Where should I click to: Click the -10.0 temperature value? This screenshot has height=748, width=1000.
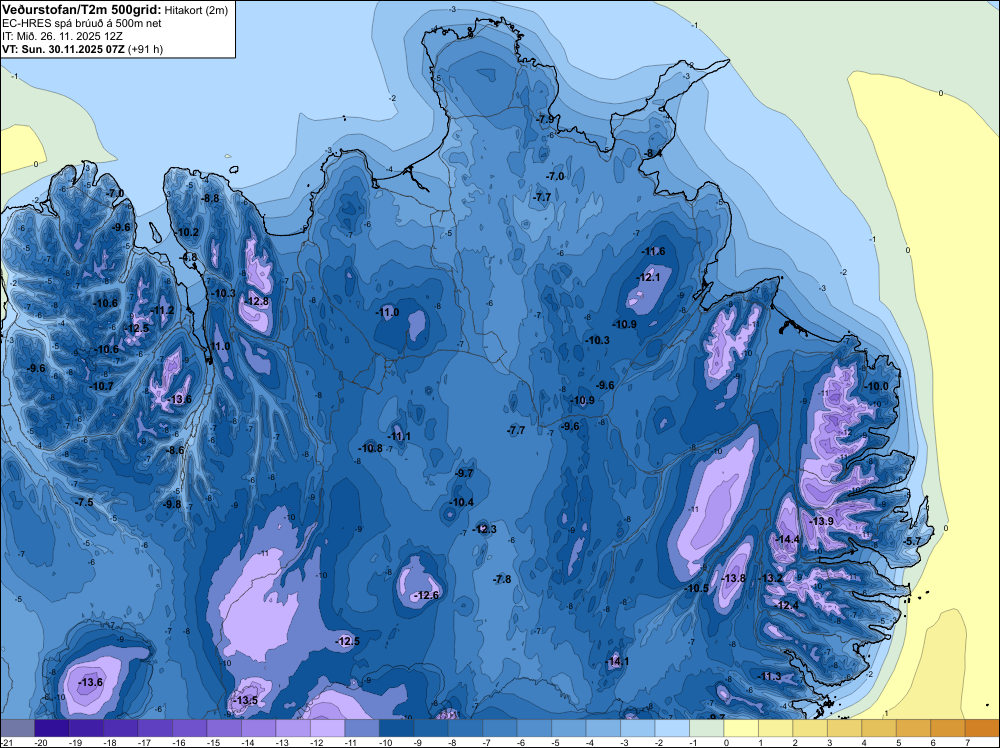876,386
